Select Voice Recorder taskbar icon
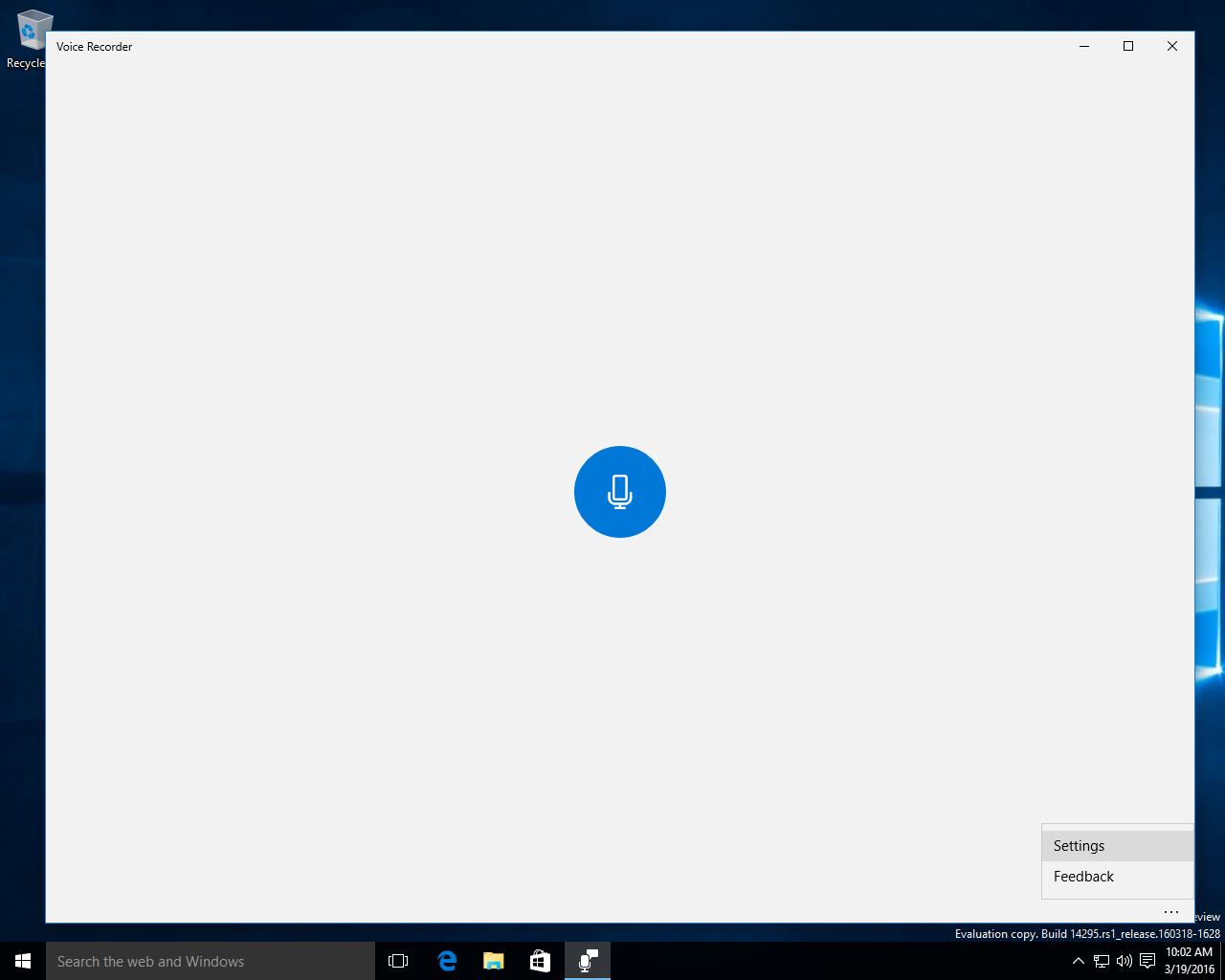Screen dimensions: 1225x980 pyautogui.click(x=588, y=961)
